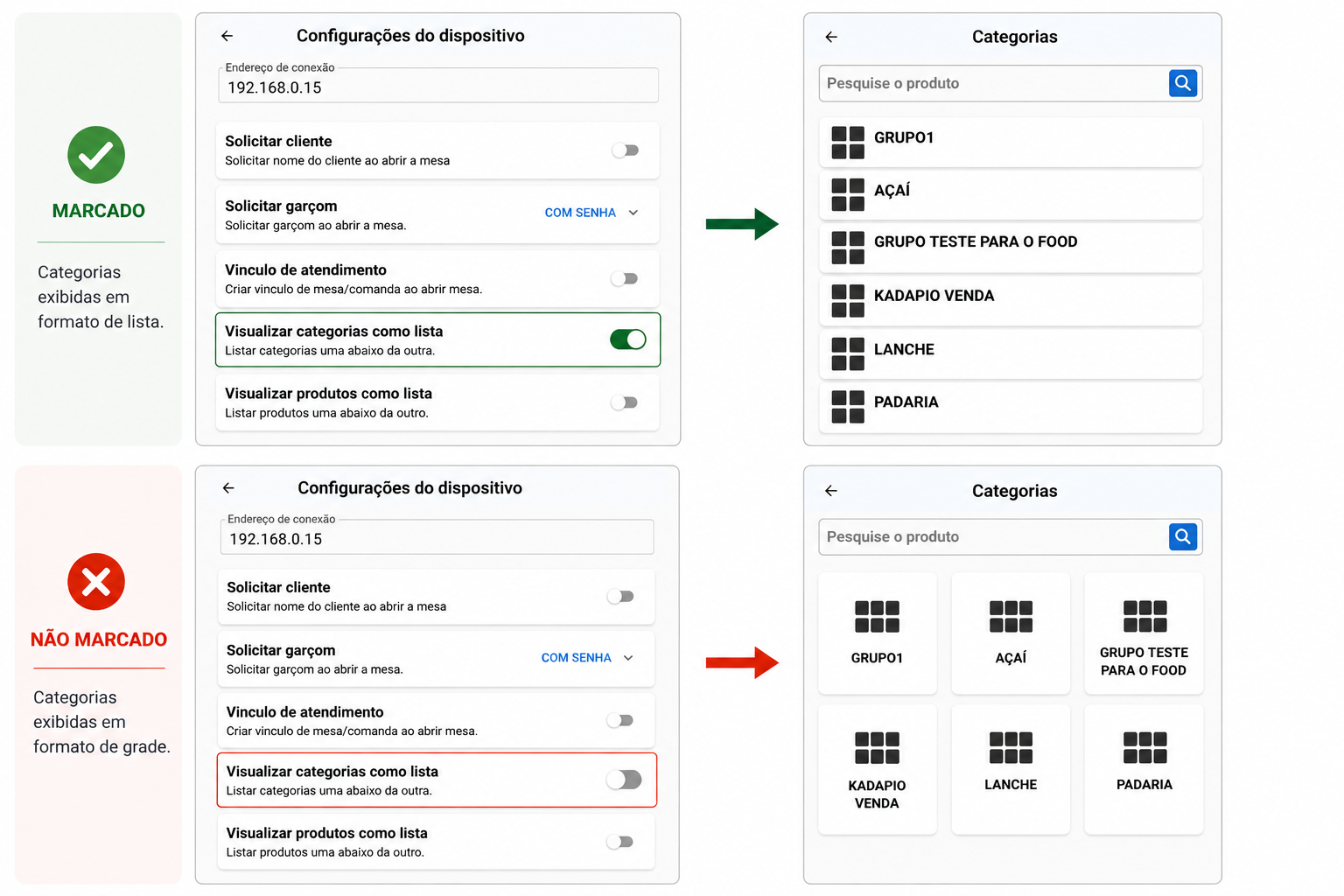Viewport: 1344px width, 896px height.
Task: Disable the enabled Visualizar categorias como lista toggle
Action: (x=627, y=339)
